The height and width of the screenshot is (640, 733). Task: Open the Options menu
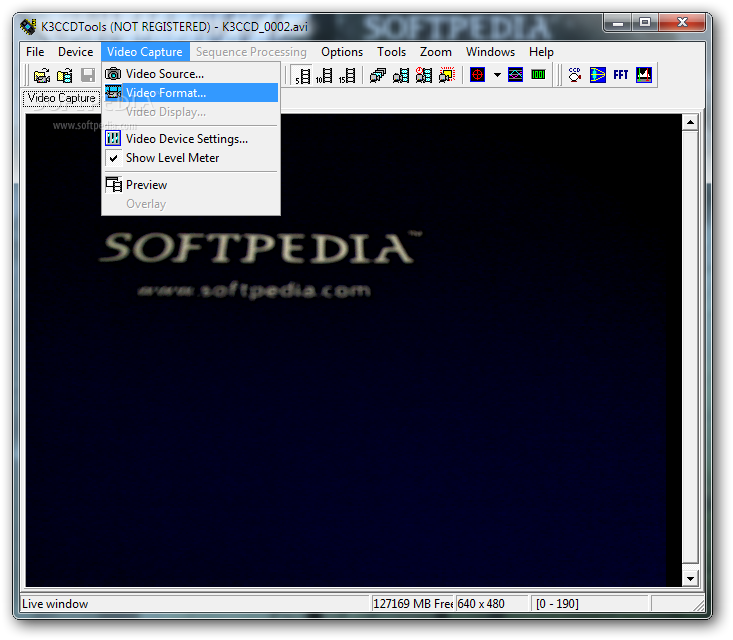tap(342, 52)
